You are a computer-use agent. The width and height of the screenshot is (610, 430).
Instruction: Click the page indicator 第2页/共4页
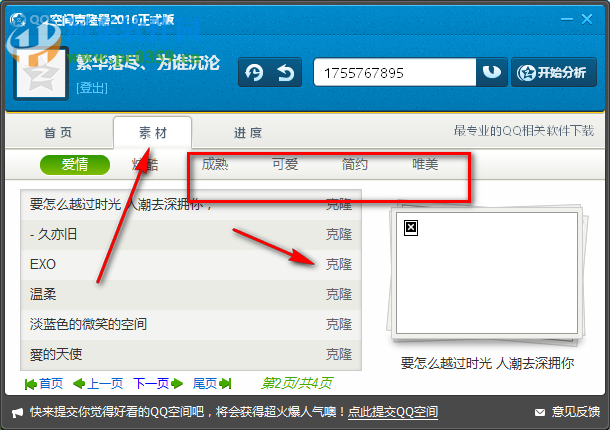(296, 384)
